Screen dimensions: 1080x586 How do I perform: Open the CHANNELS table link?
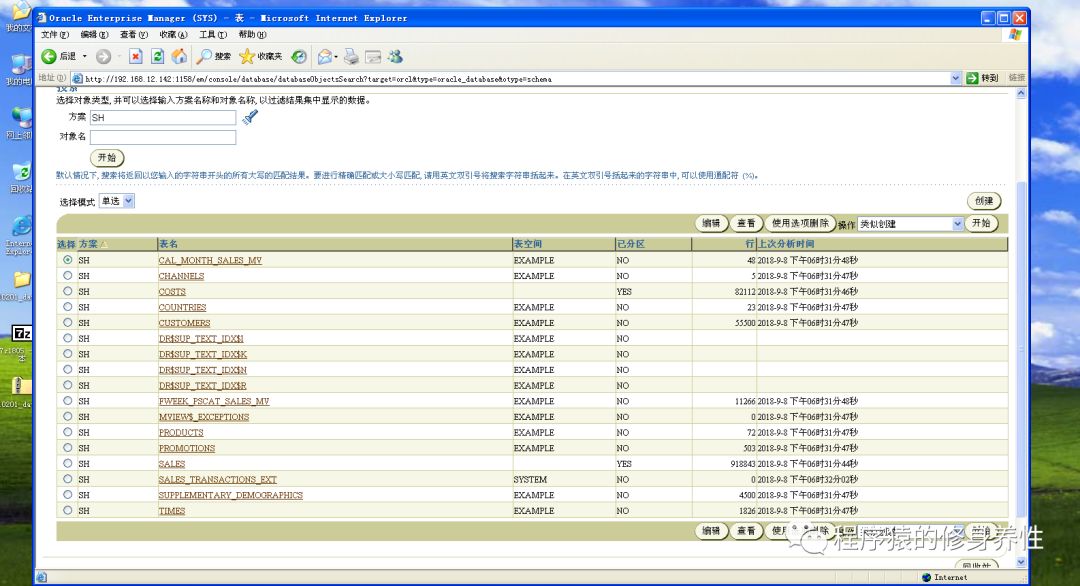tap(181, 276)
